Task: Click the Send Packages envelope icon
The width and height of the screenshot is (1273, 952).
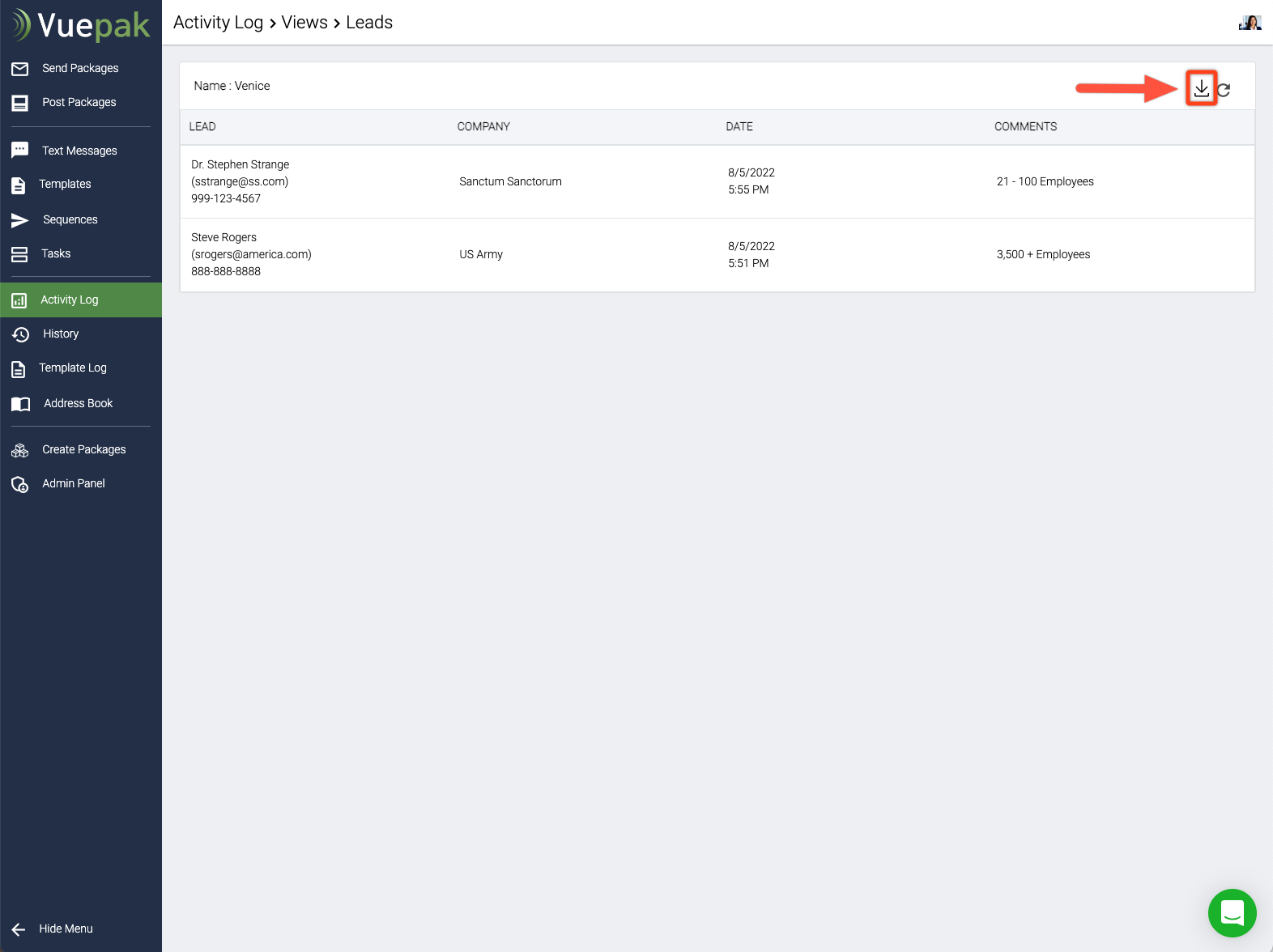Action: click(x=20, y=69)
